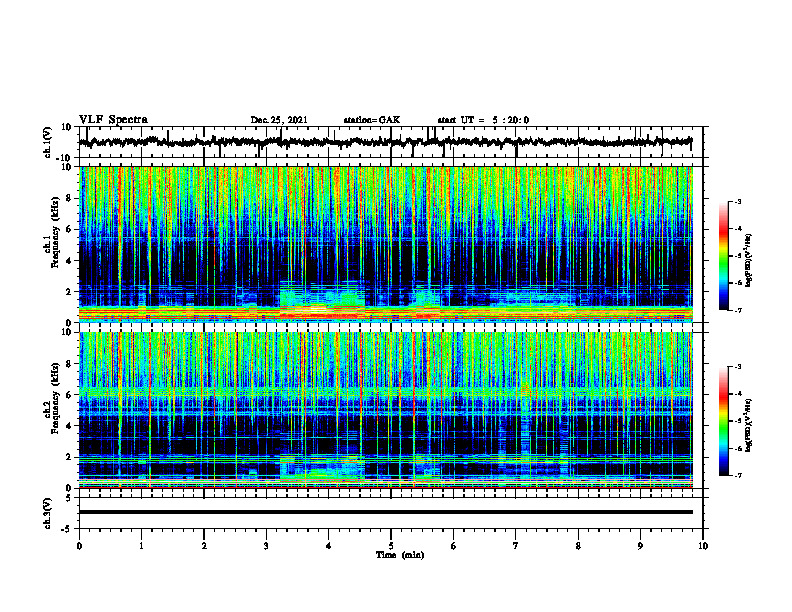The width and height of the screenshot is (792, 612).
Task: Click time axis tick label "6"
Action: 454,546
